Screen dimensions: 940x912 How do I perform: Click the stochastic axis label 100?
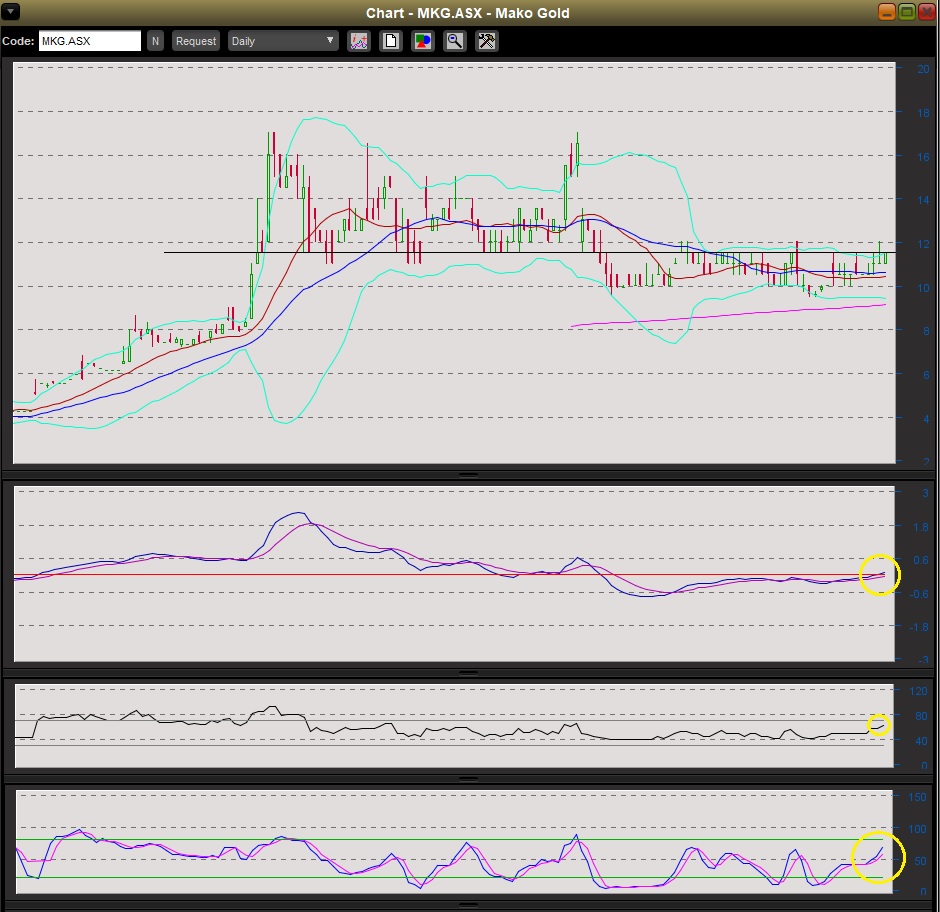coord(917,829)
